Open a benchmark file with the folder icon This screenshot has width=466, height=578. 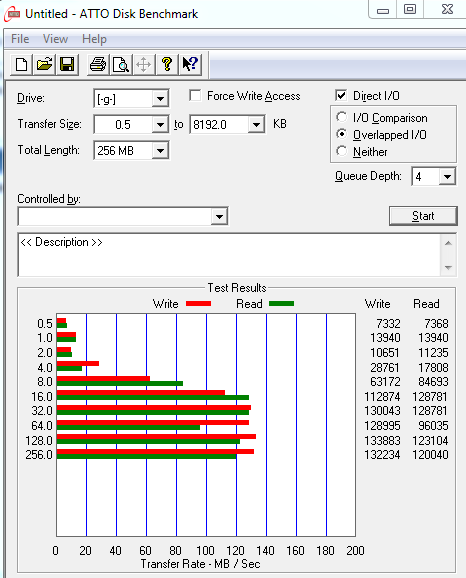(44, 65)
